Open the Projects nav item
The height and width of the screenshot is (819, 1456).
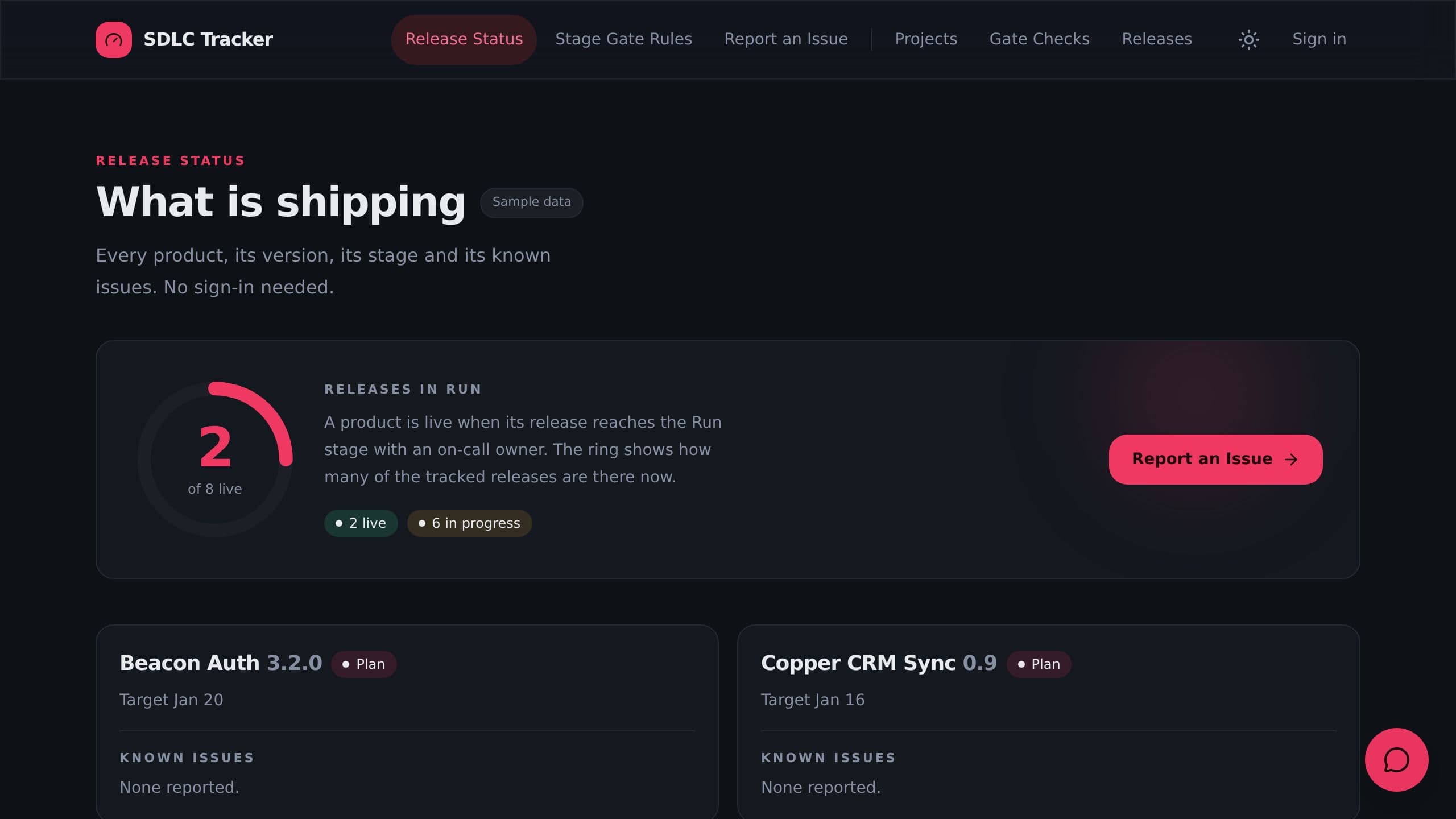[926, 39]
